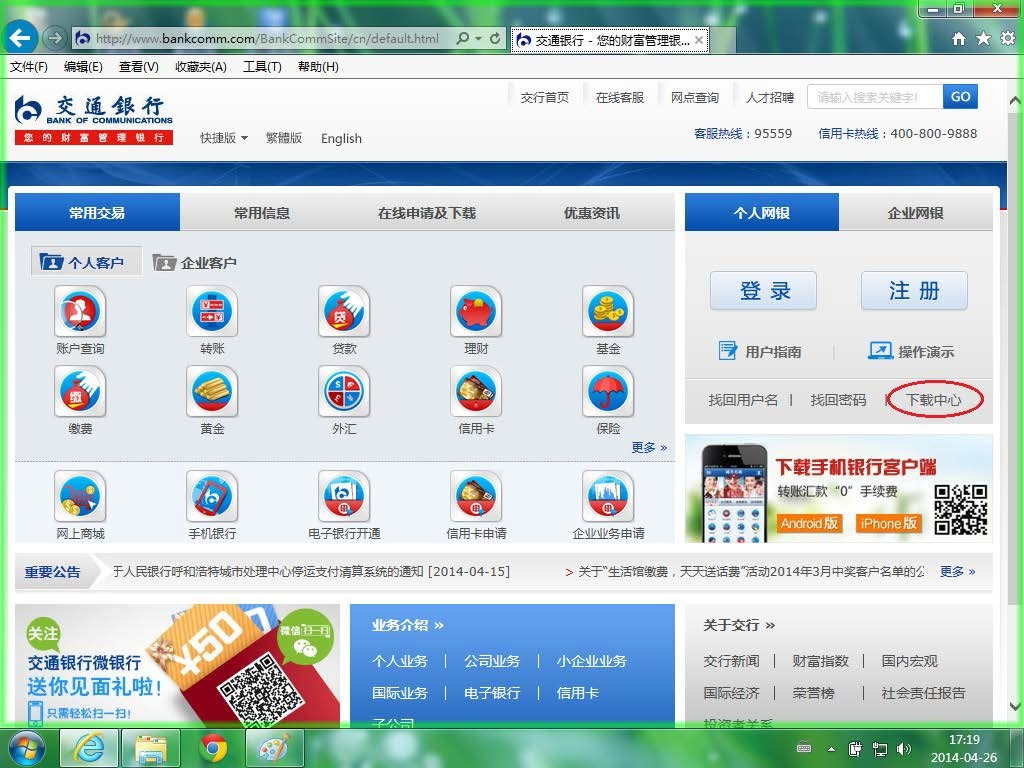1024x768 pixels.
Task: Show hidden tray icons arrow
Action: tap(831, 749)
